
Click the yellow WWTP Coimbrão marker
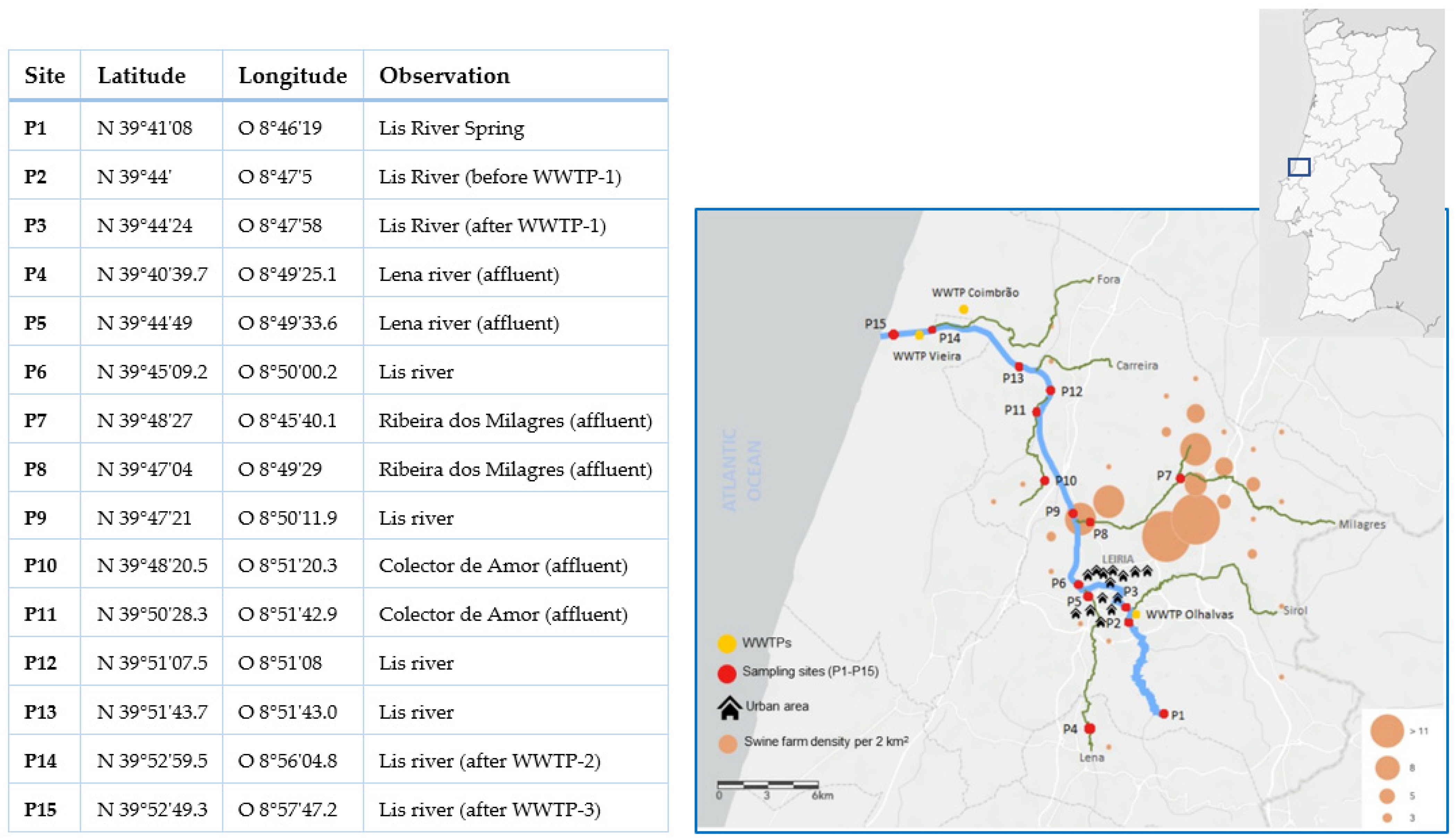pos(963,309)
